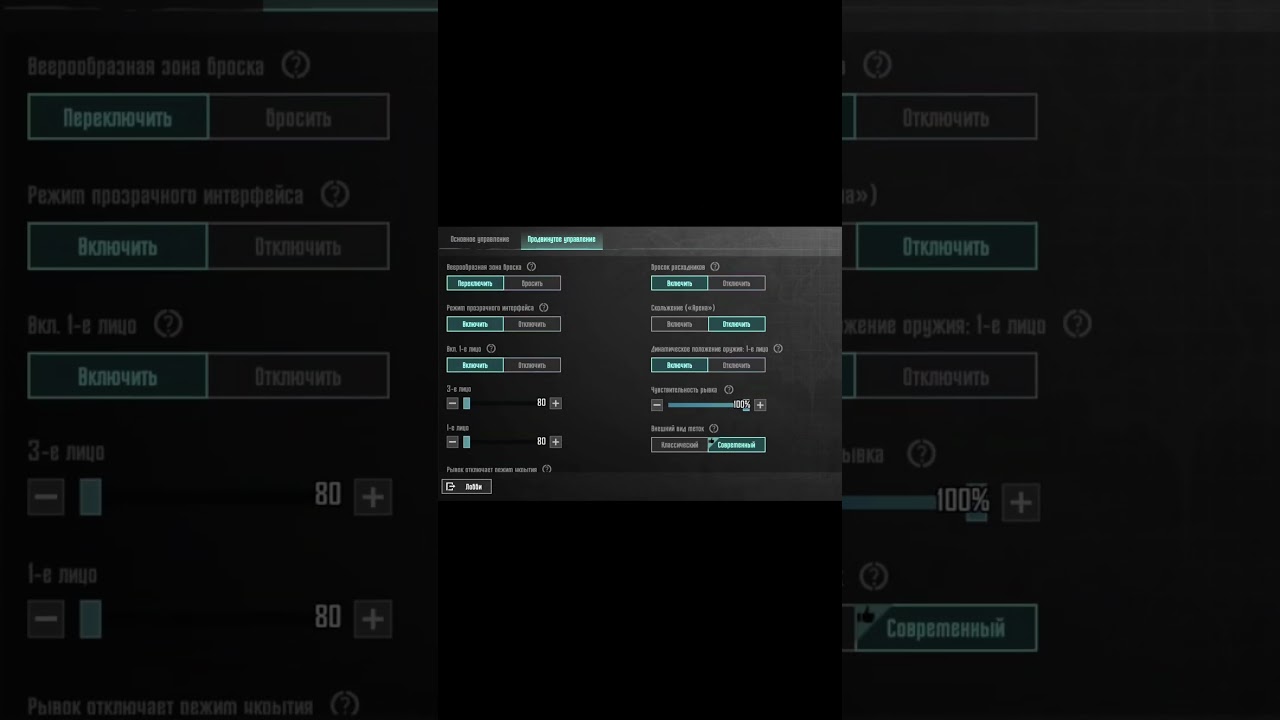
Task: Disable Бросок расходников with Отключить
Action: 737,283
